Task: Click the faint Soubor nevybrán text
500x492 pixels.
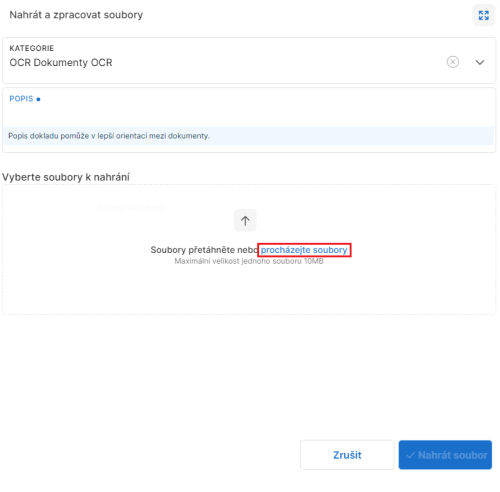Action: [x=131, y=208]
